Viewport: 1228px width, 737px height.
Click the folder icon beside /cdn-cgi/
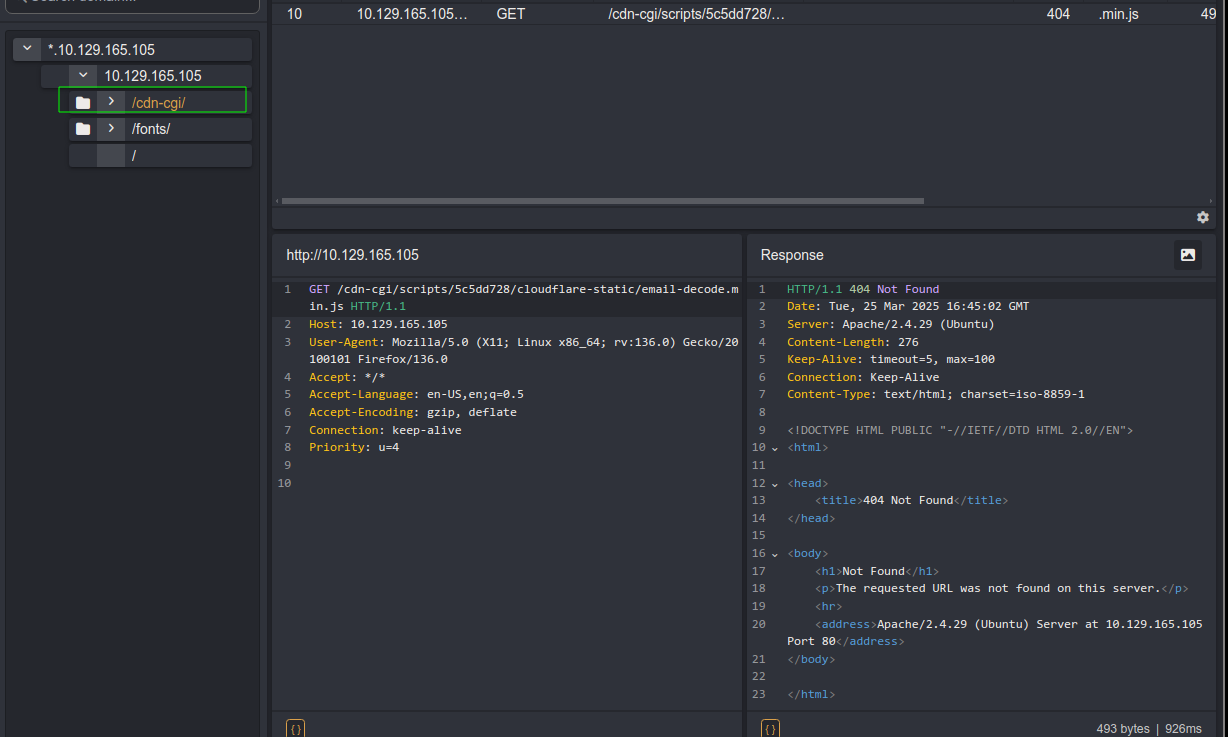[x=83, y=102]
